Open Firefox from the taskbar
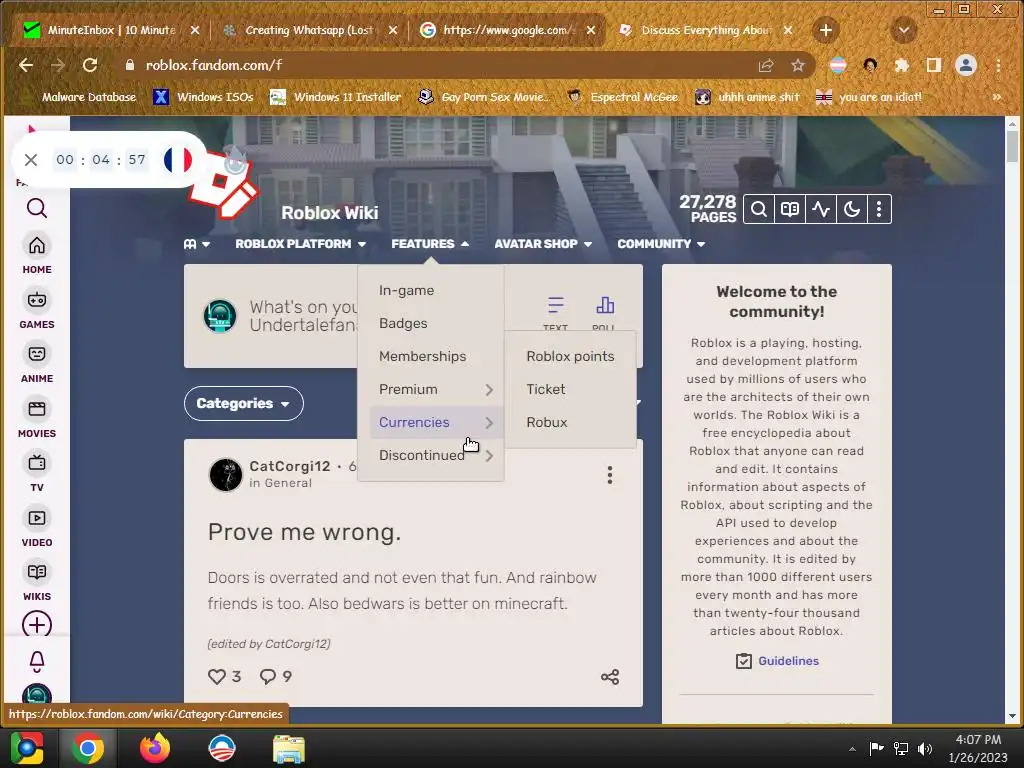The height and width of the screenshot is (768, 1024). (x=155, y=748)
